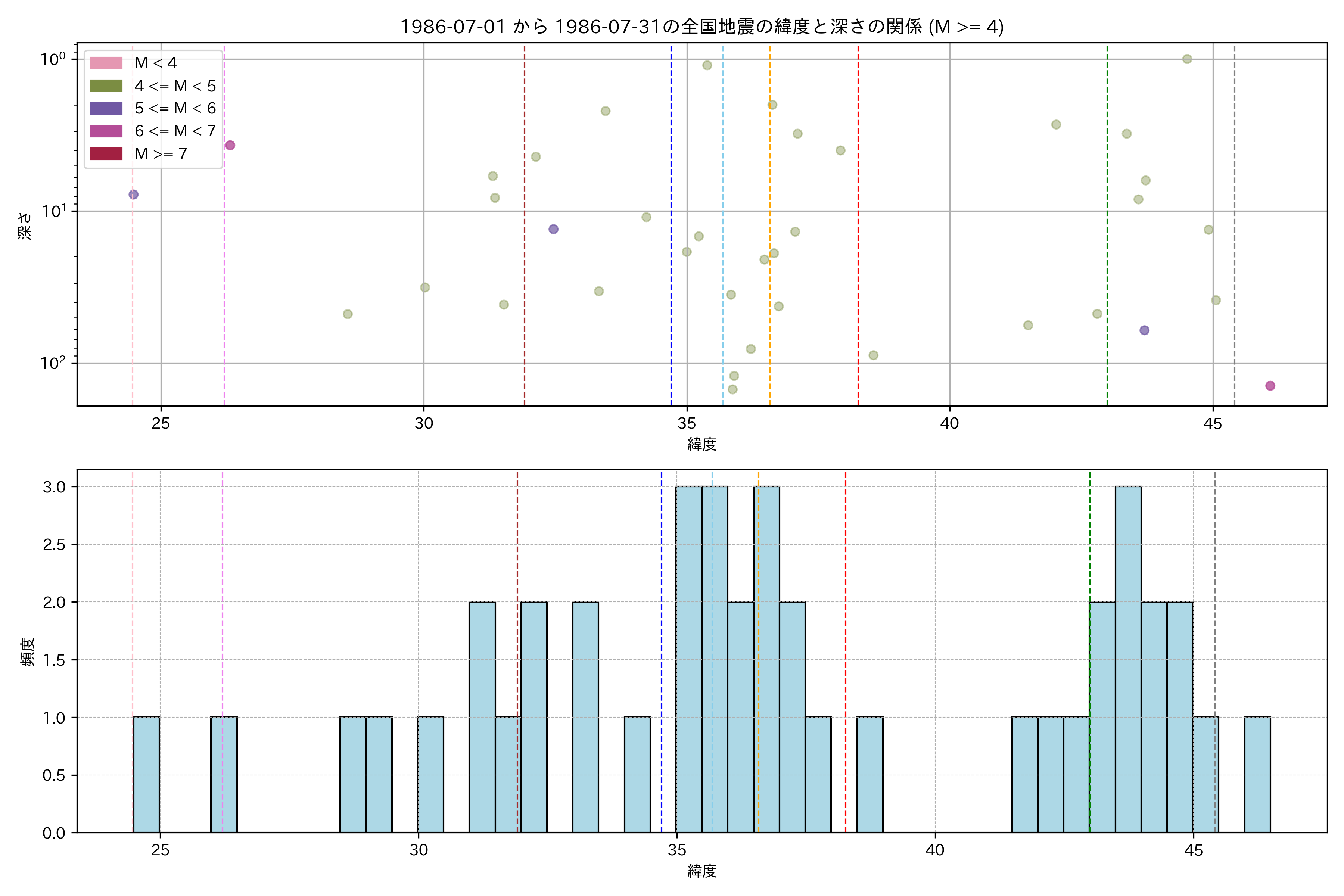Click the 3.0 tick label on the histogram axis
Viewport: 1344px width, 896px height.
pyautogui.click(x=54, y=487)
